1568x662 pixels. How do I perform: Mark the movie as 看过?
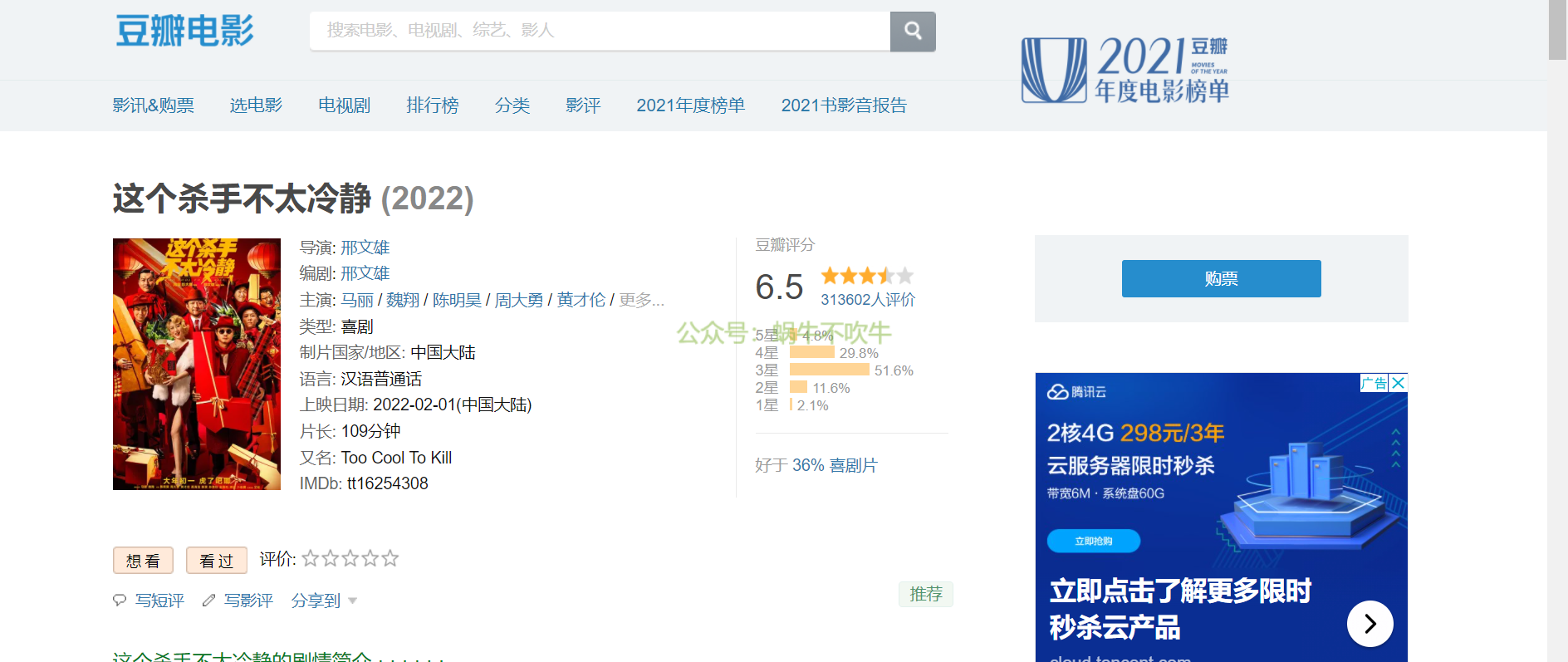point(216,561)
